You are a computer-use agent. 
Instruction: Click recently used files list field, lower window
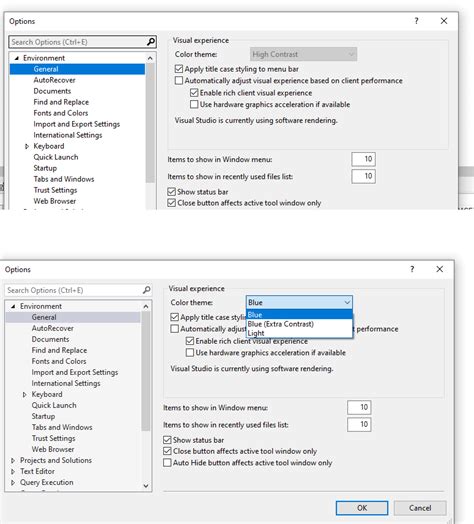click(359, 424)
